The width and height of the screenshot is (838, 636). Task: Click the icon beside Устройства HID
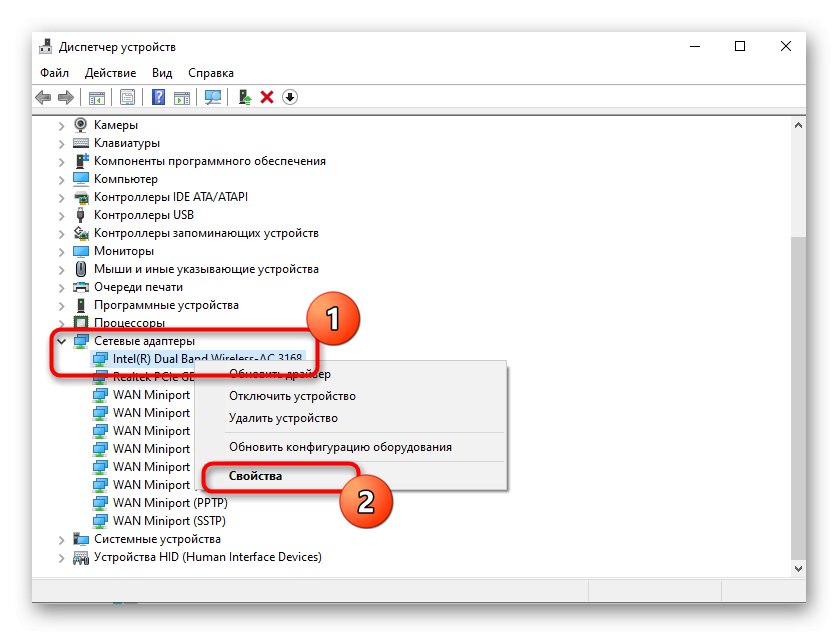[x=81, y=557]
